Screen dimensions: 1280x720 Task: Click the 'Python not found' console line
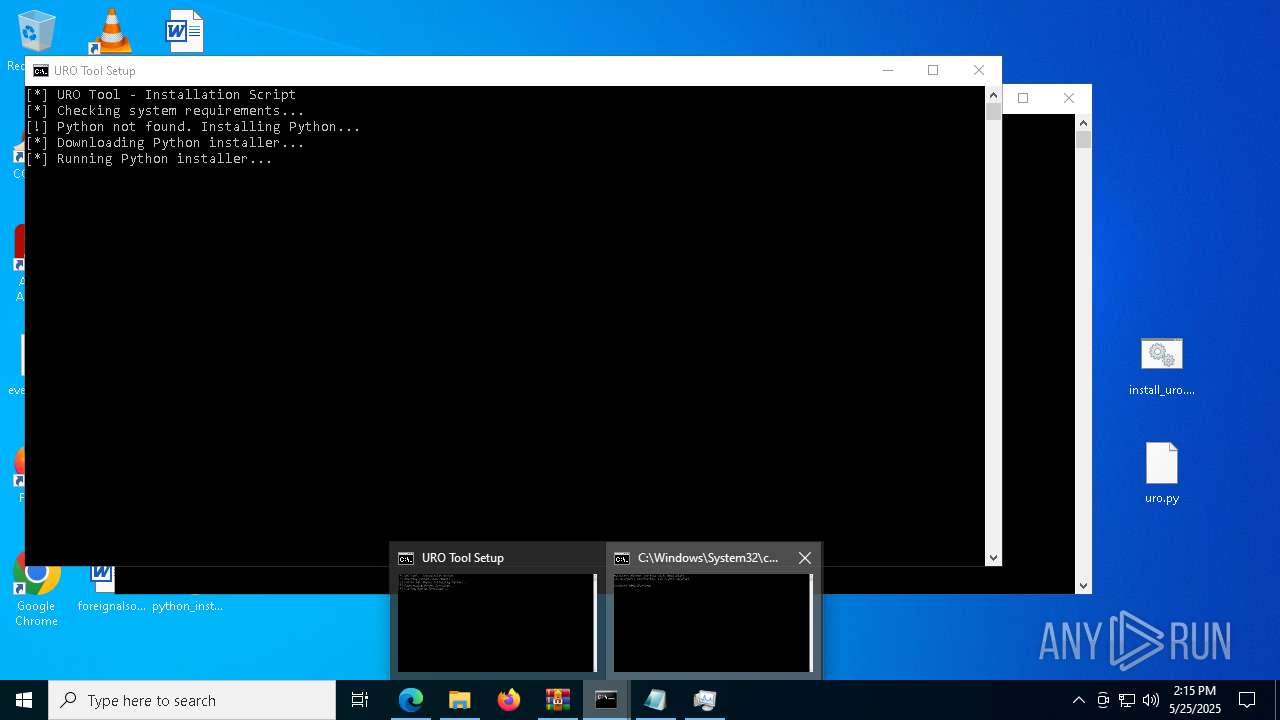(x=193, y=127)
